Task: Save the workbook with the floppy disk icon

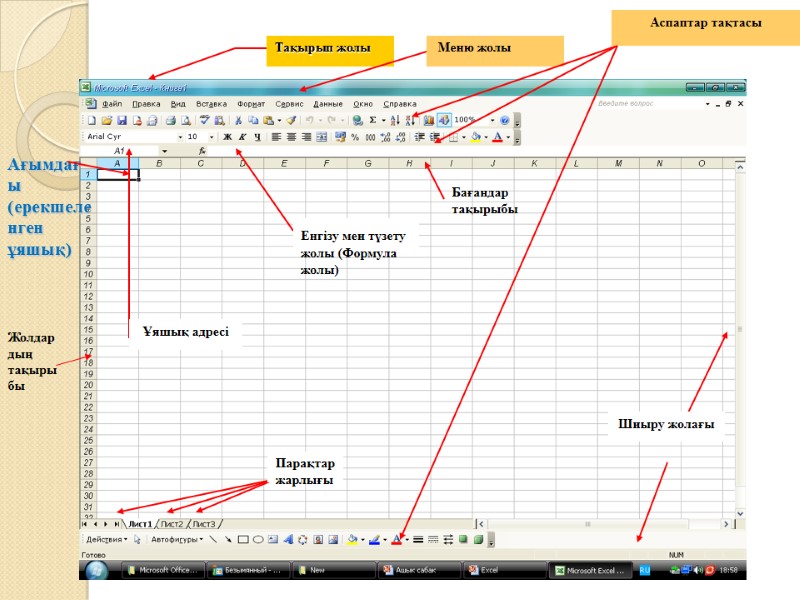Action: (x=121, y=120)
